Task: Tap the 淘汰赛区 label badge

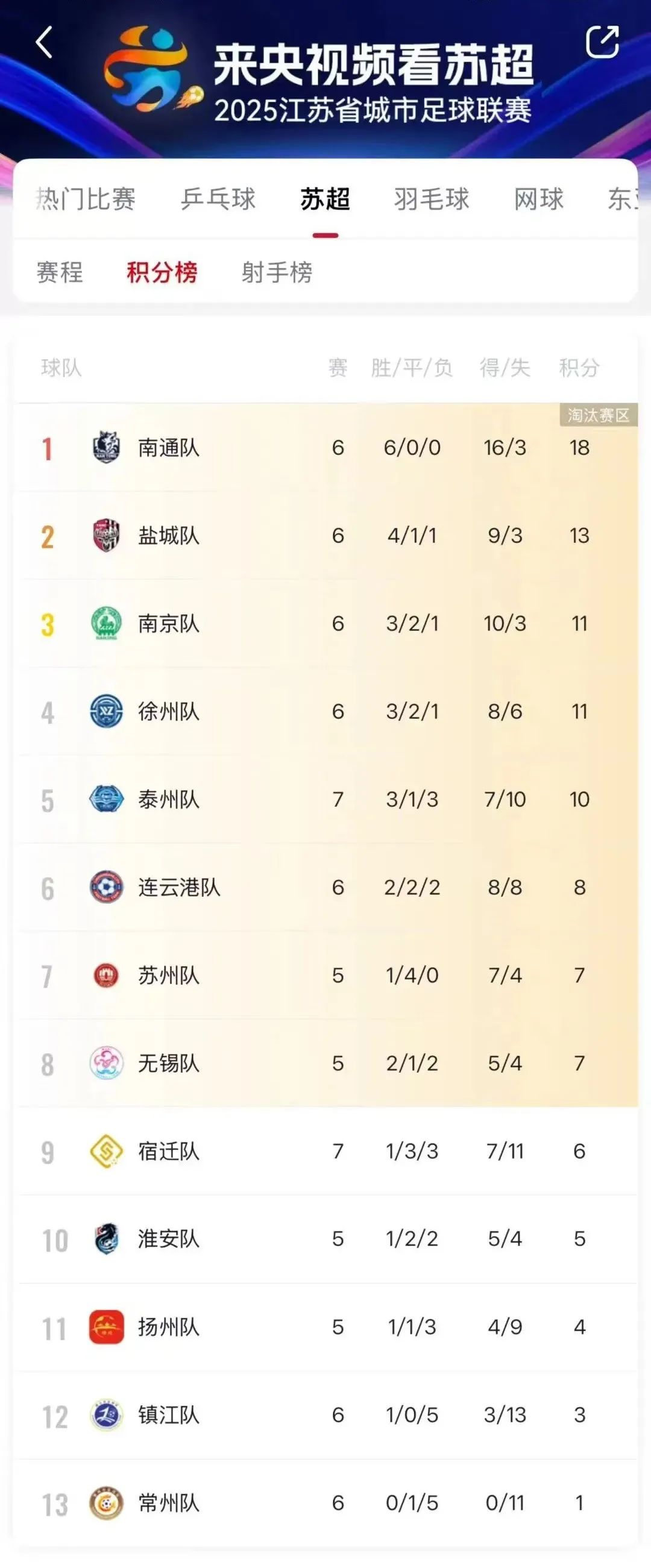Action: coord(599,415)
